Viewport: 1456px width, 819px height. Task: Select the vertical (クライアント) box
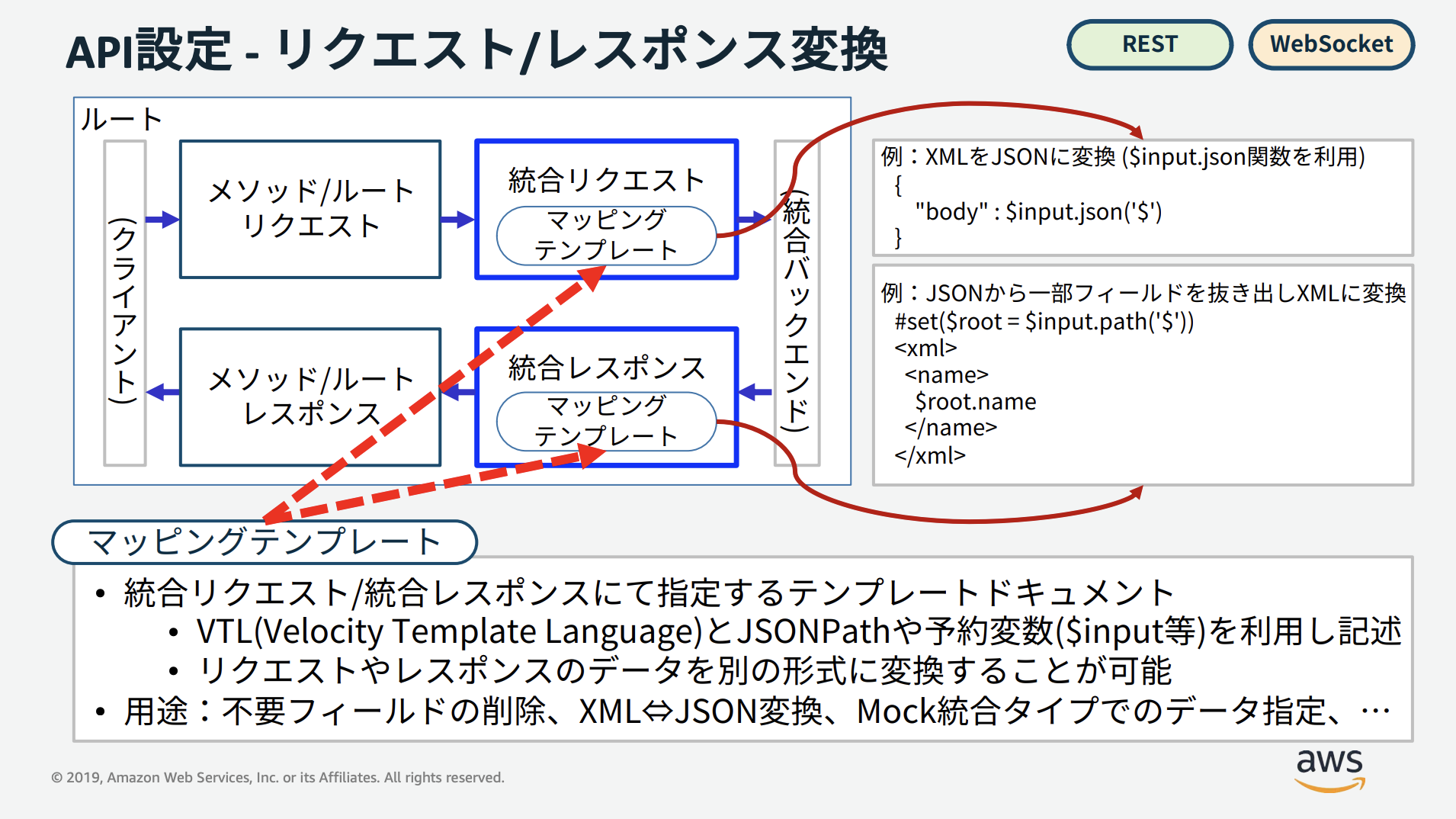tap(124, 305)
